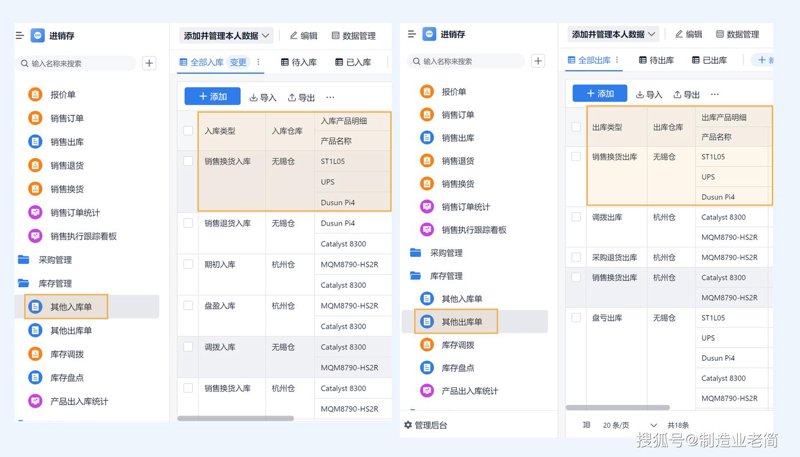This screenshot has height=457, width=800.
Task: Check the 盘亏出库 row checkbox
Action: pyautogui.click(x=576, y=318)
